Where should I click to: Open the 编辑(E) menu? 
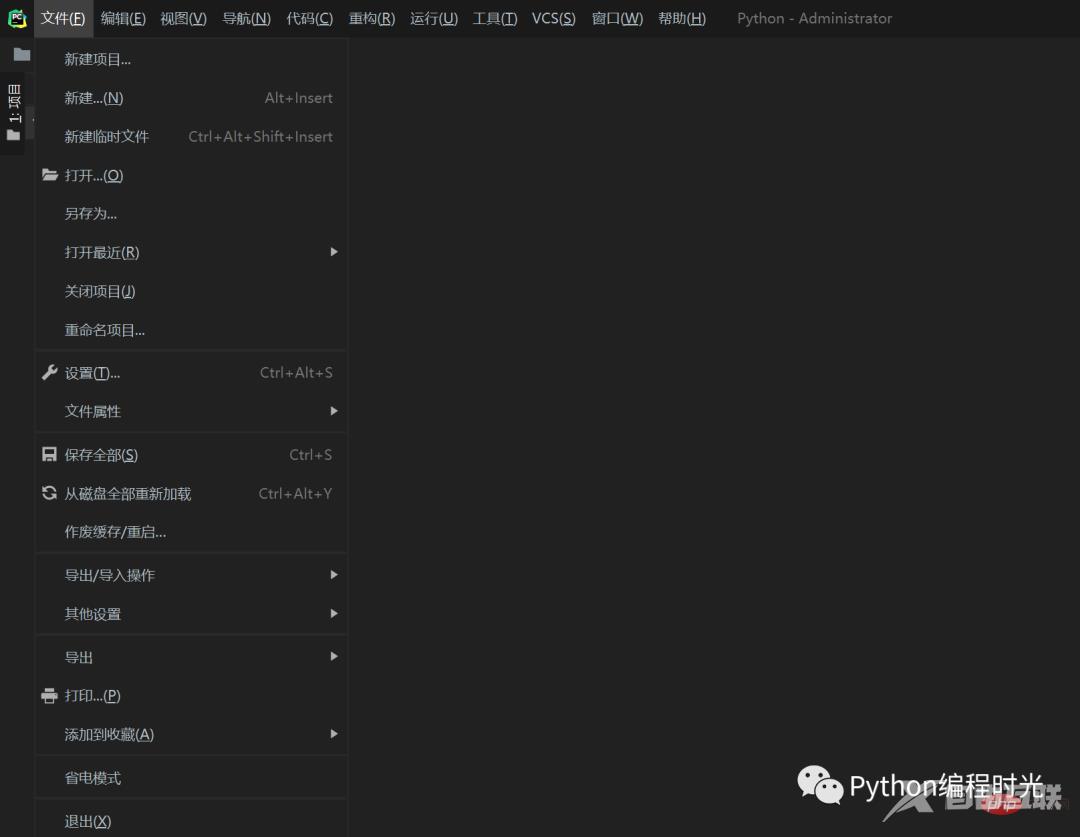click(122, 18)
